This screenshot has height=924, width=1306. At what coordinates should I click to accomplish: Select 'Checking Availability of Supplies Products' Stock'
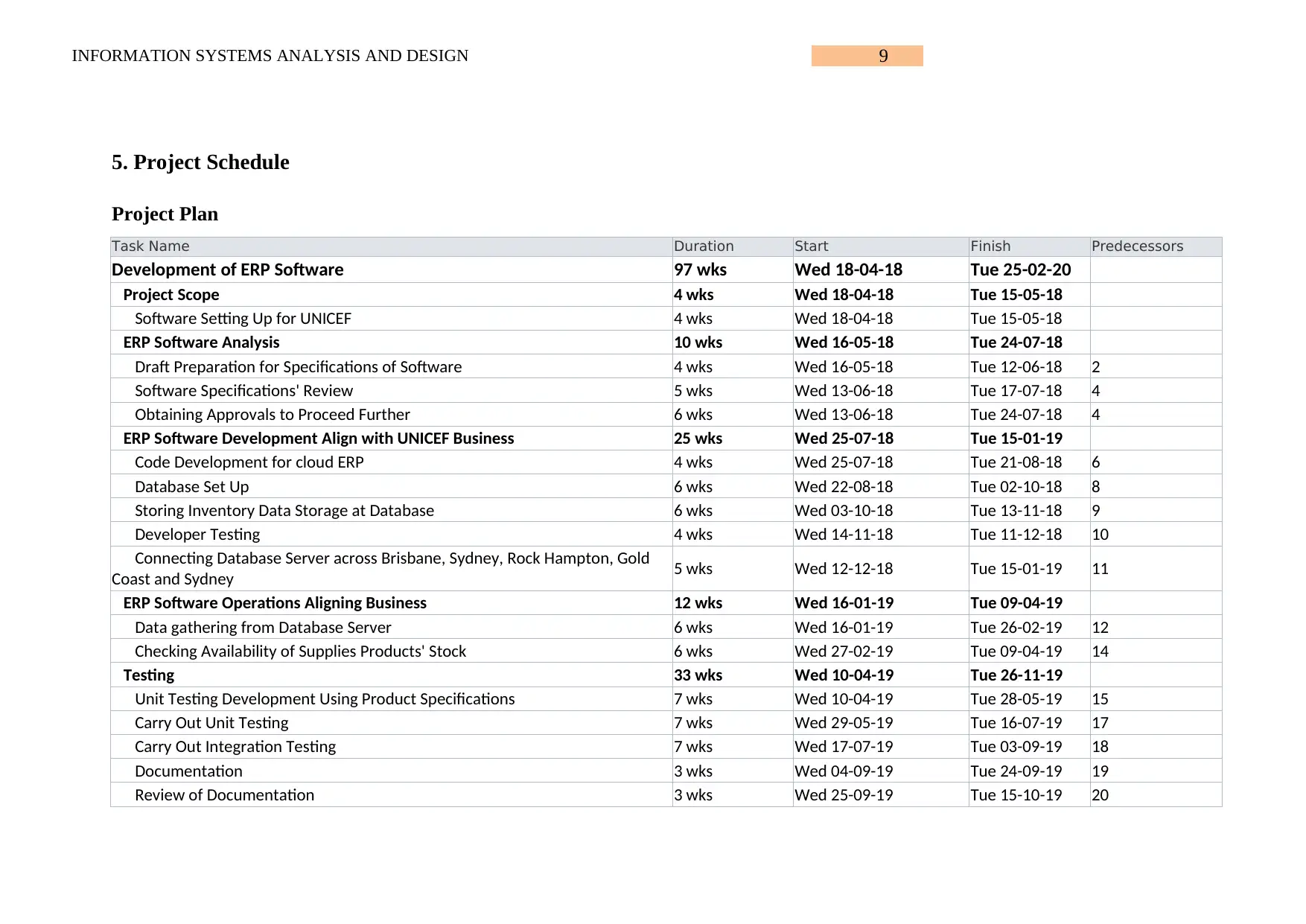[300, 651]
